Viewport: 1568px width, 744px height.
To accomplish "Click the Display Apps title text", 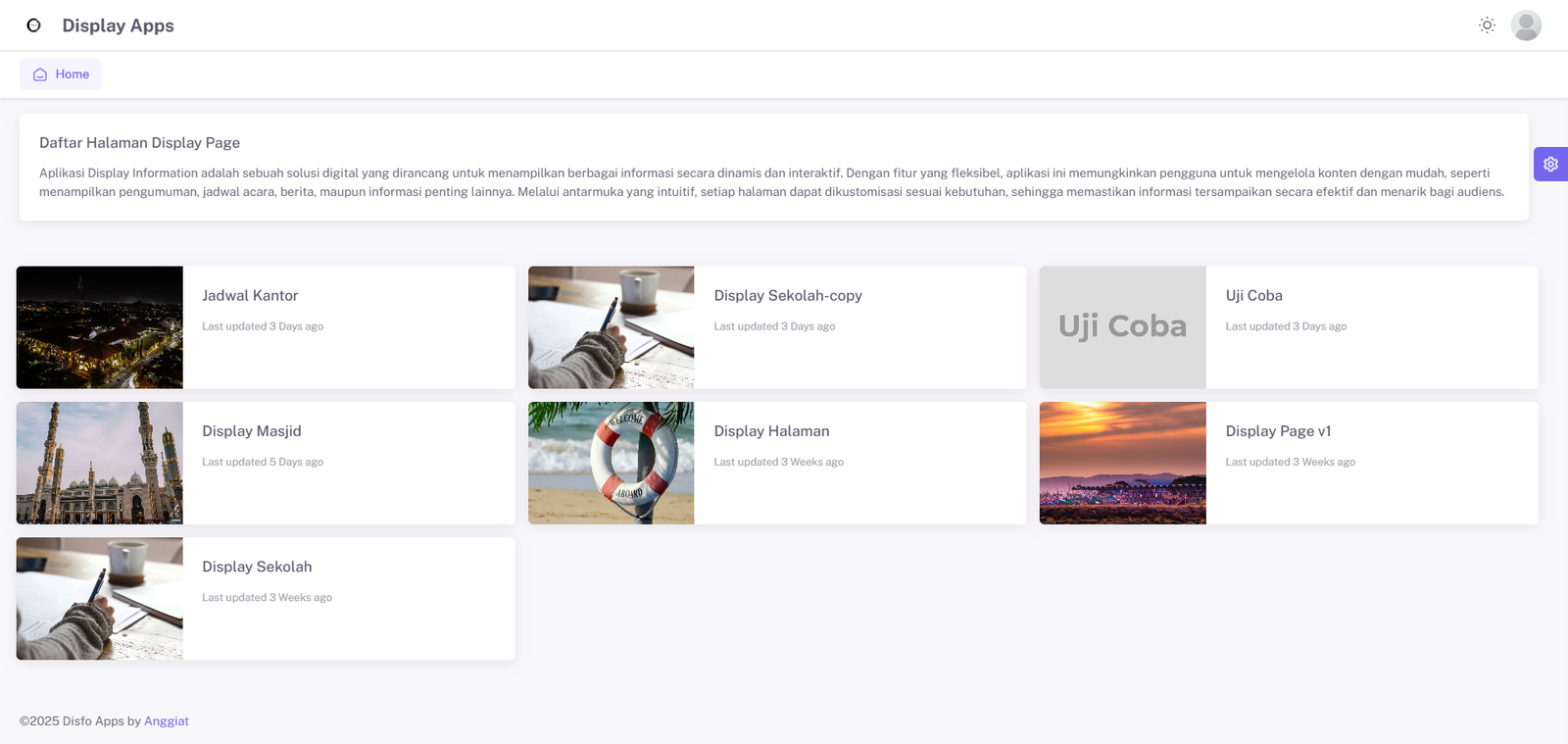I will [x=118, y=25].
